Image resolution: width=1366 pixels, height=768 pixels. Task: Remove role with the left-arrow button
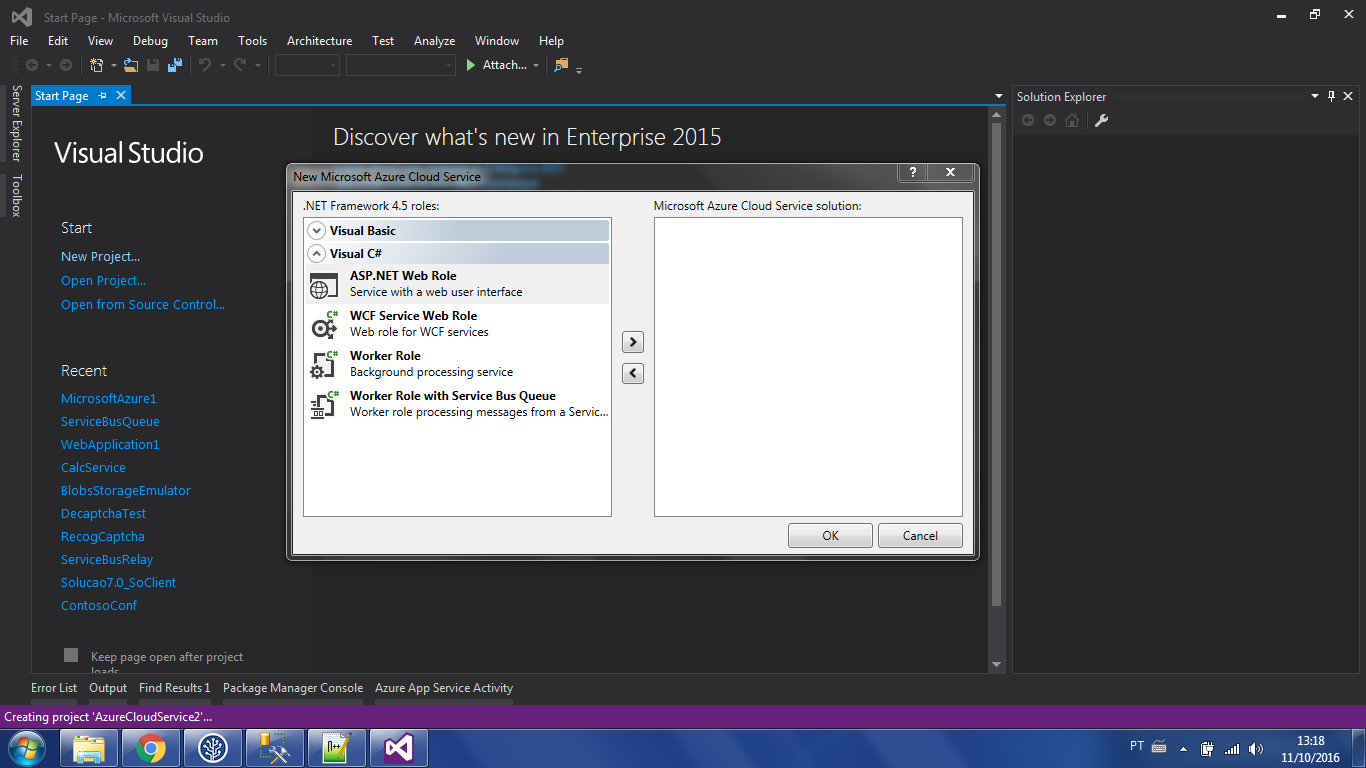[632, 373]
